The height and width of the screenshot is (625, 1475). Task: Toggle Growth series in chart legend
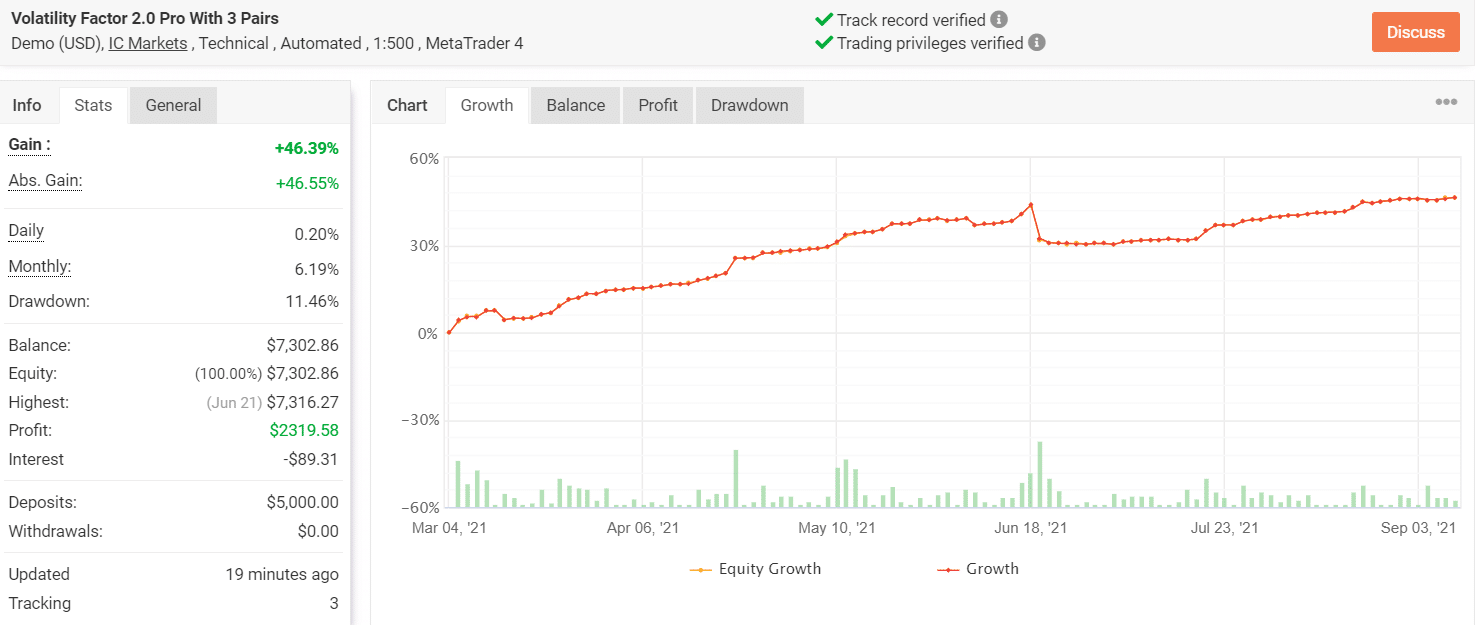[978, 569]
